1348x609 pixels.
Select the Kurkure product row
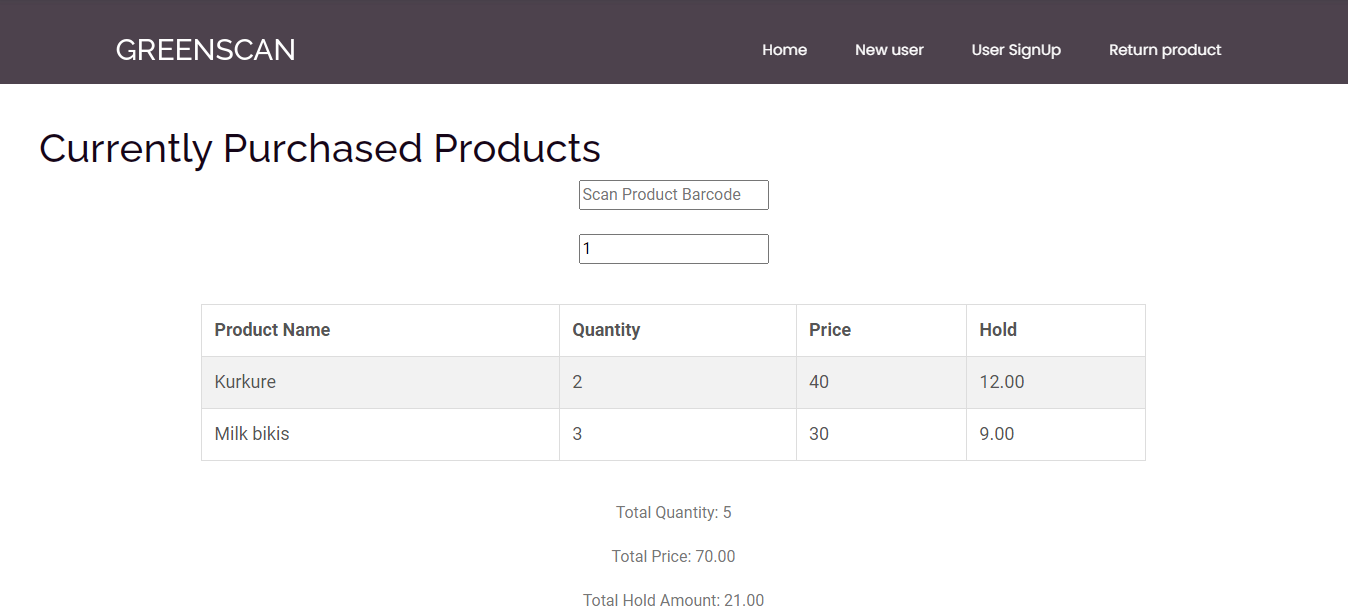tap(245, 382)
